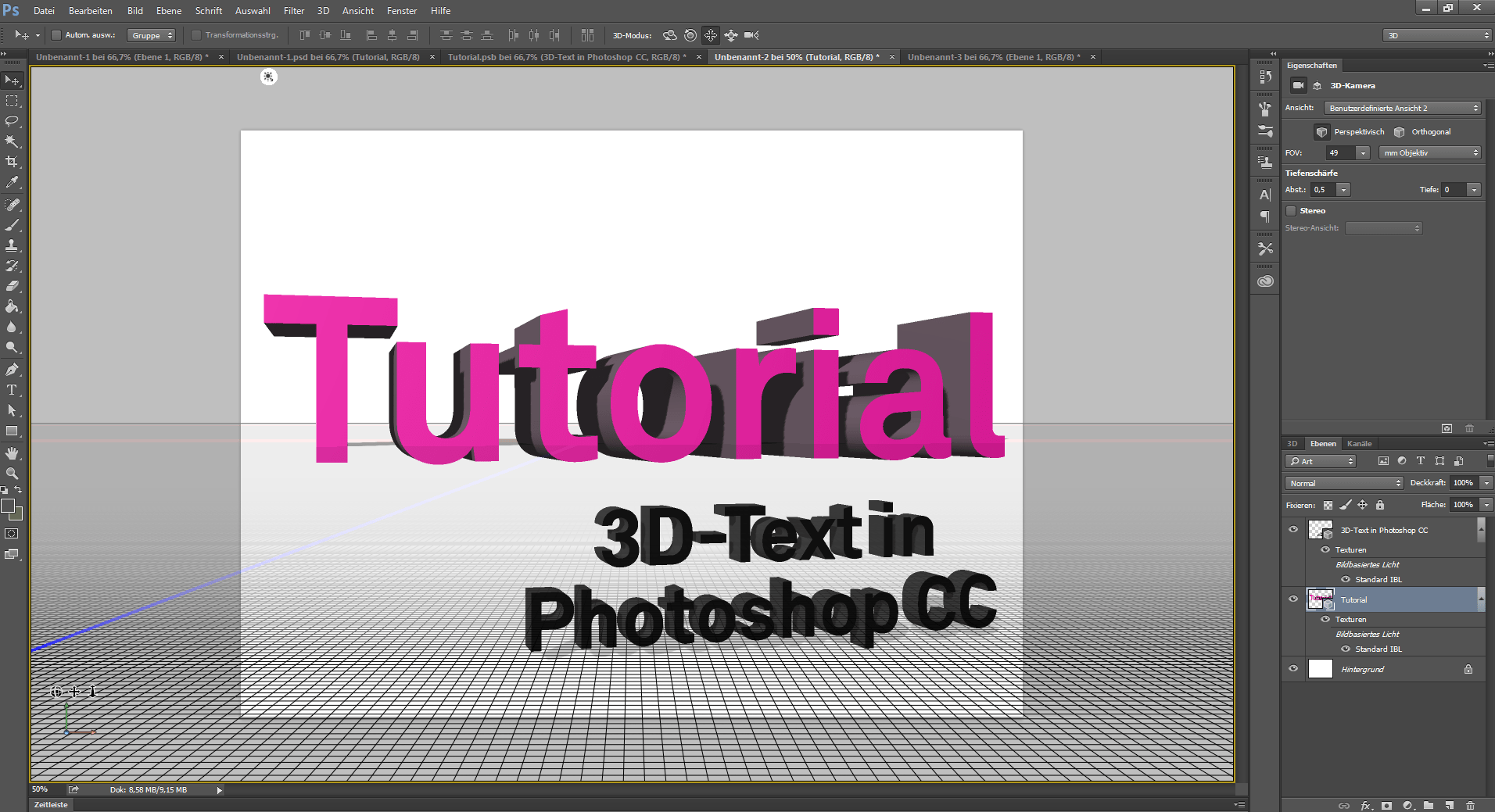Screen dimensions: 1495x812
Task: Switch camera to Orthogonal mode
Action: click(1422, 132)
